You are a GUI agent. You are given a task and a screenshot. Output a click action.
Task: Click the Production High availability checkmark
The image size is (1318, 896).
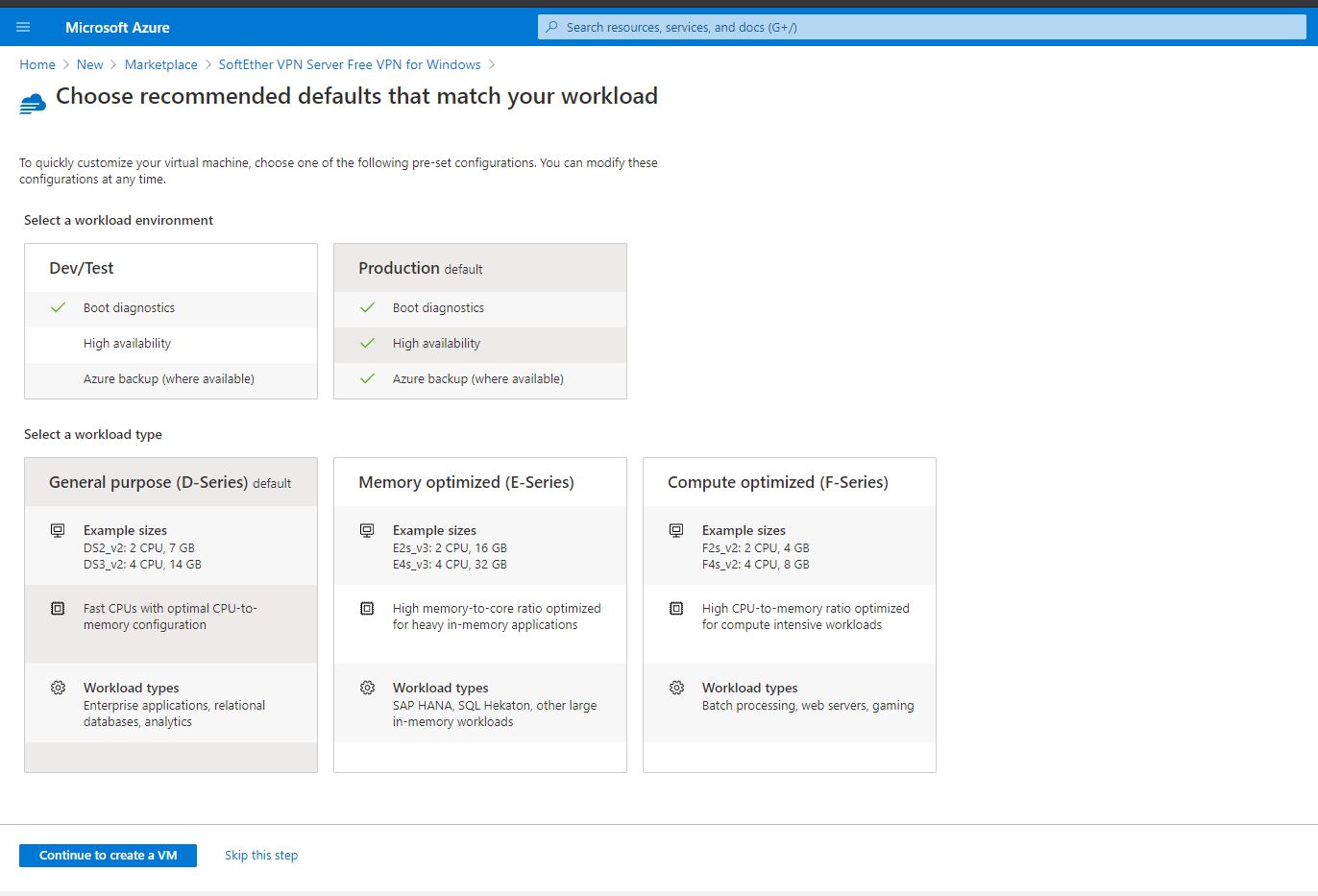[x=367, y=343]
